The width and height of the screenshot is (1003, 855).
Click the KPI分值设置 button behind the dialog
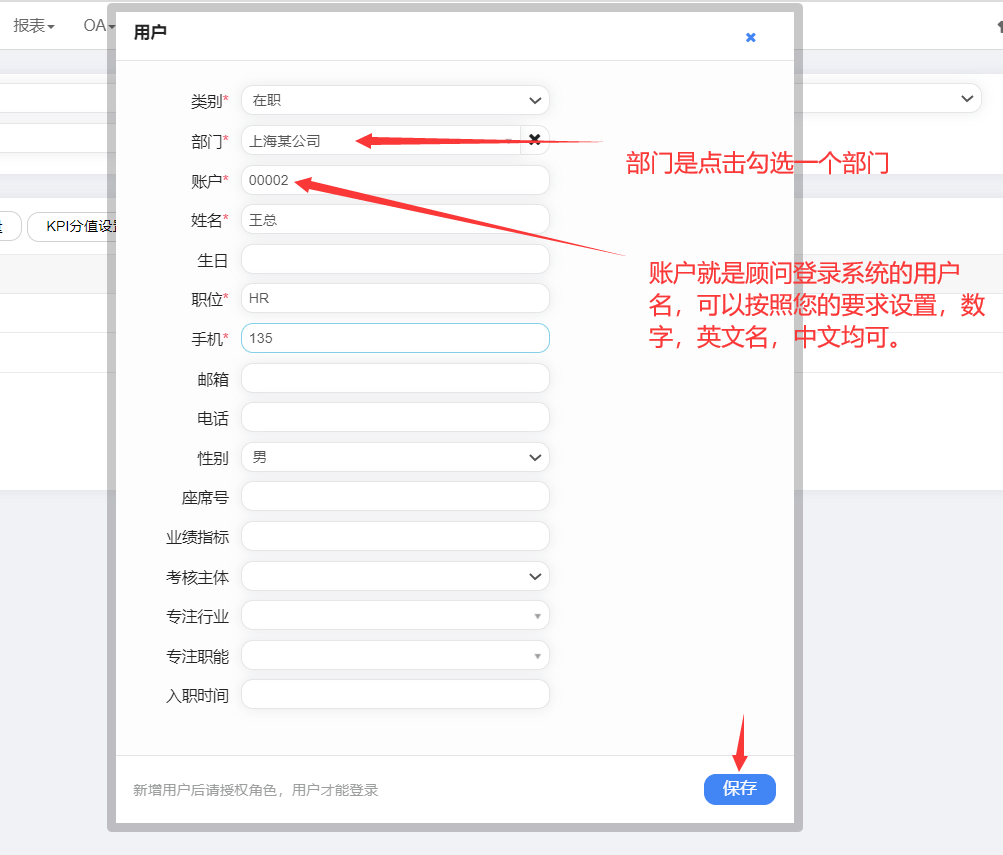pyautogui.click(x=72, y=226)
